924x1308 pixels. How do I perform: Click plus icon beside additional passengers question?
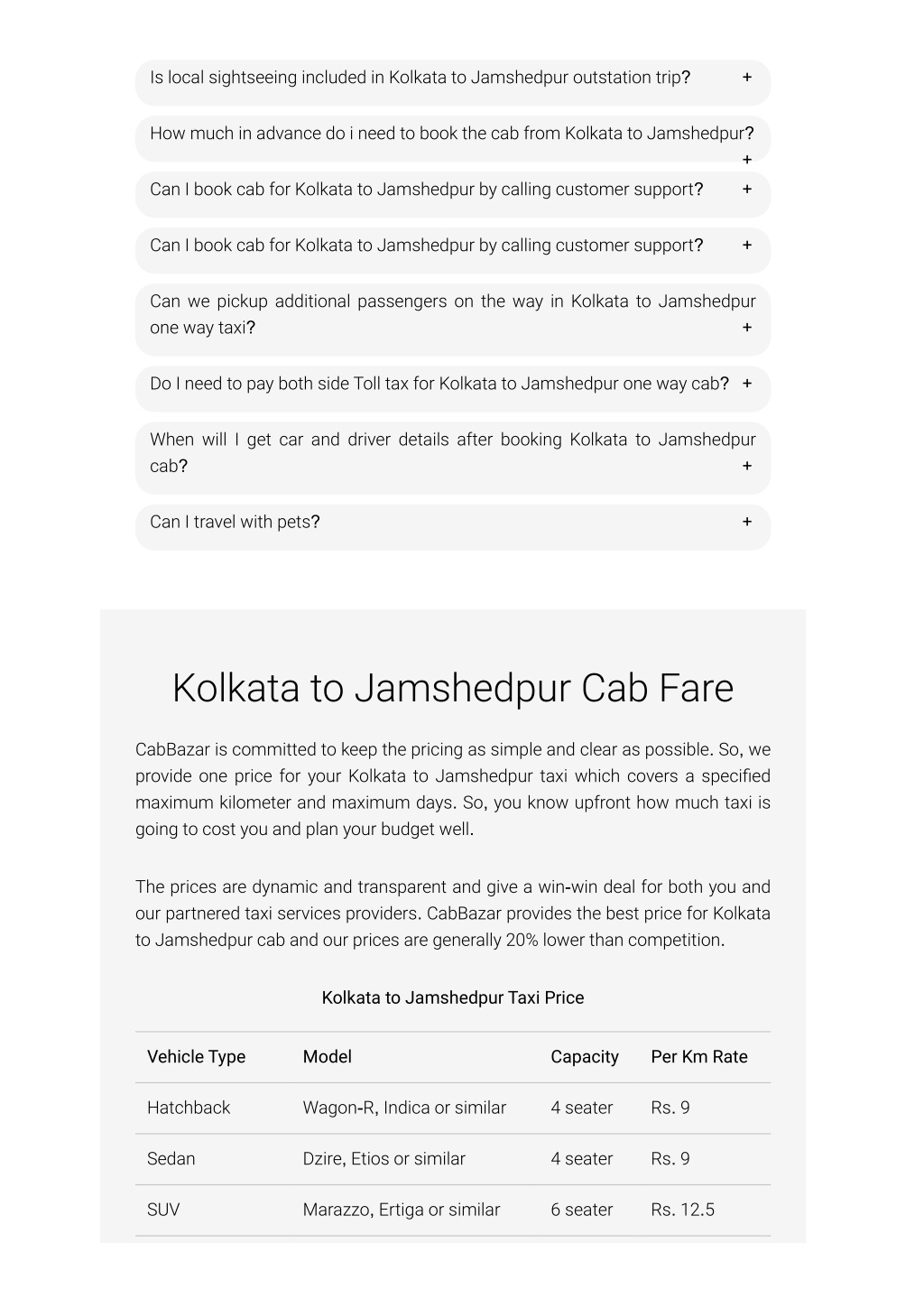point(747,328)
